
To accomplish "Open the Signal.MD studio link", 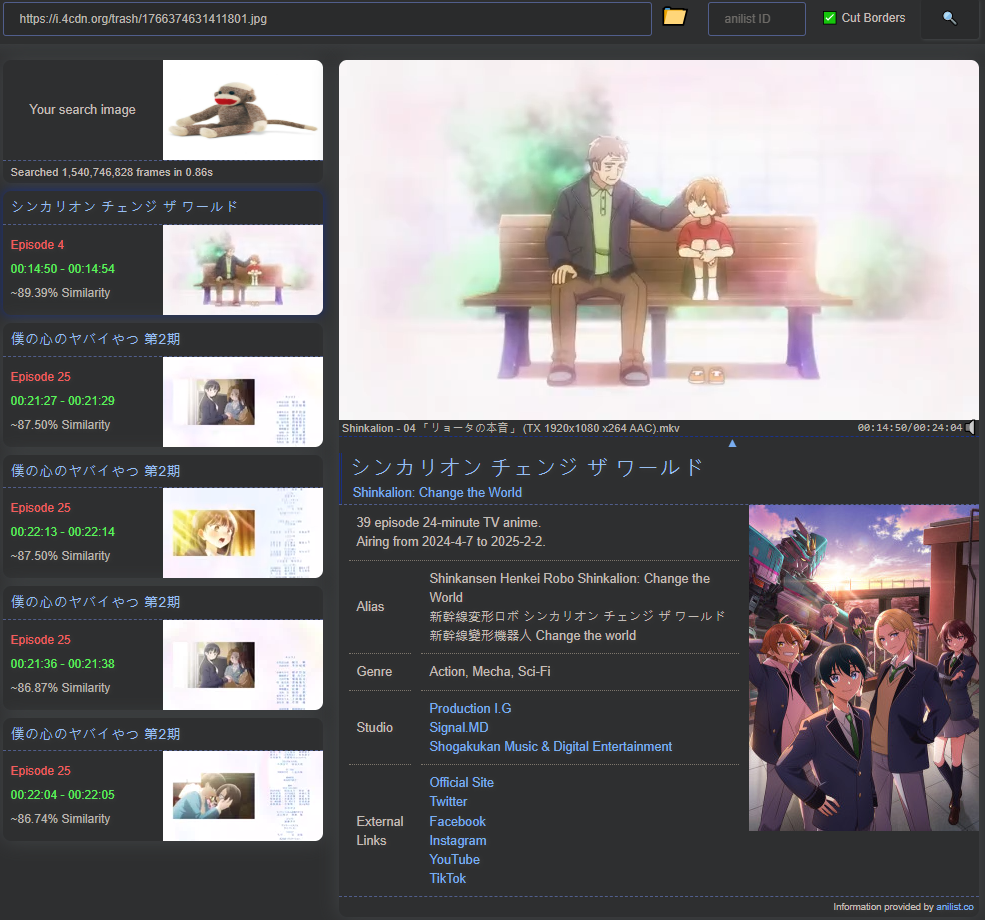I will (459, 727).
